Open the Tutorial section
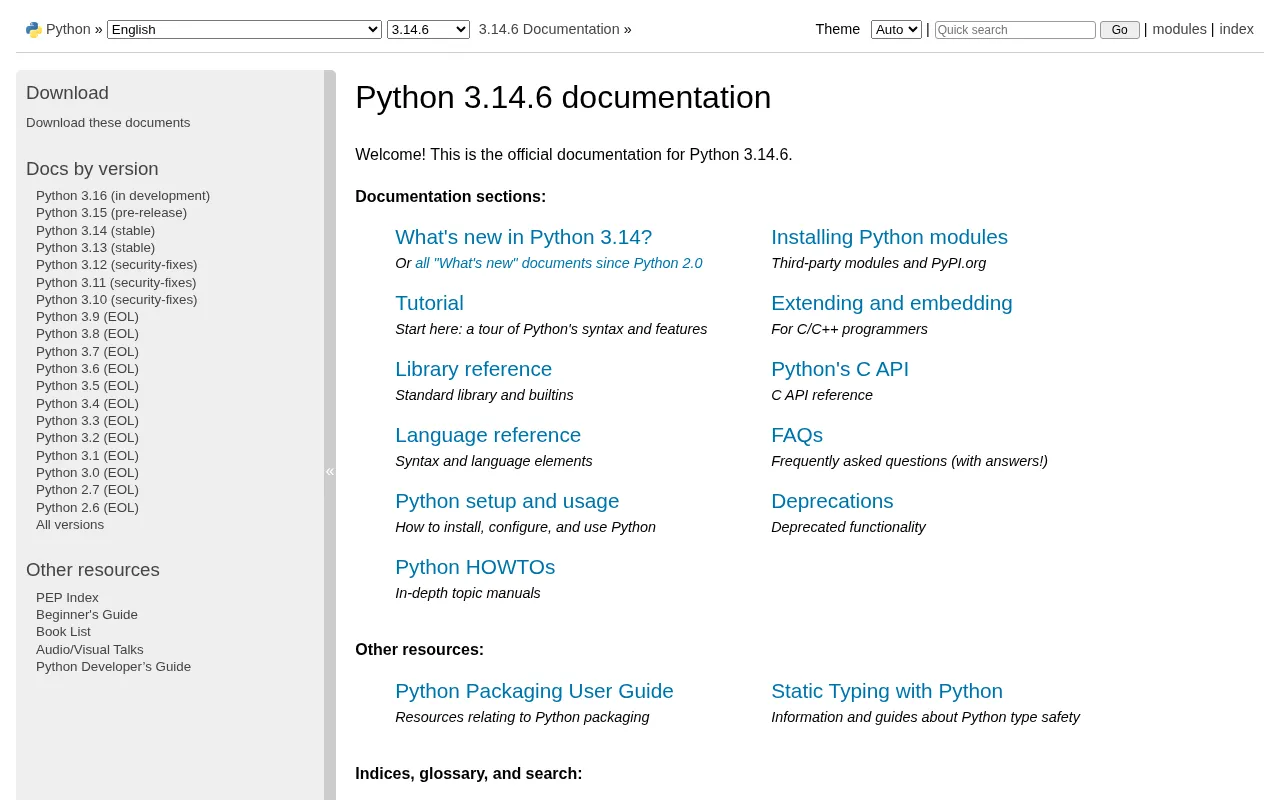 (x=429, y=303)
